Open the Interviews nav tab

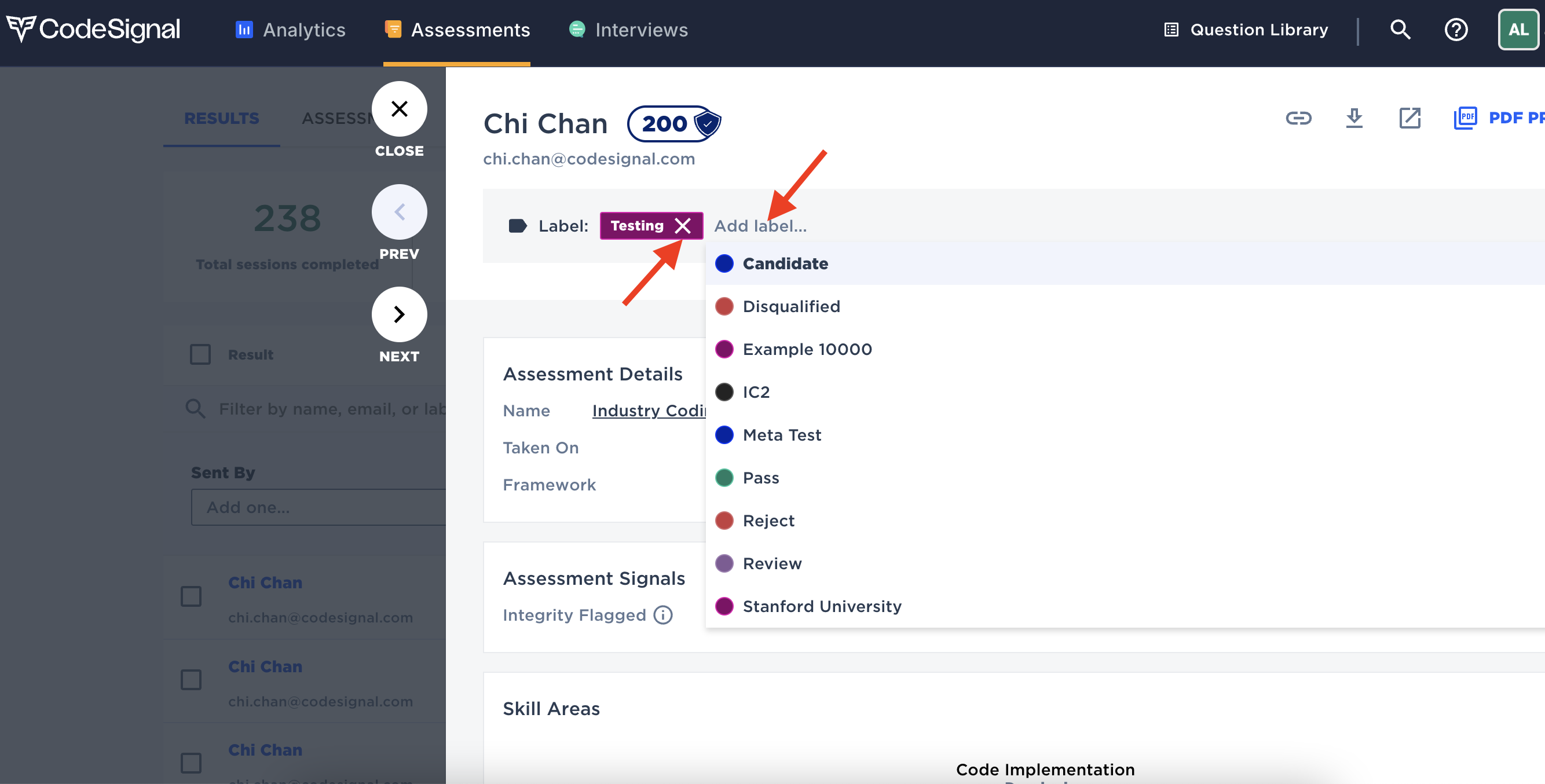[628, 30]
